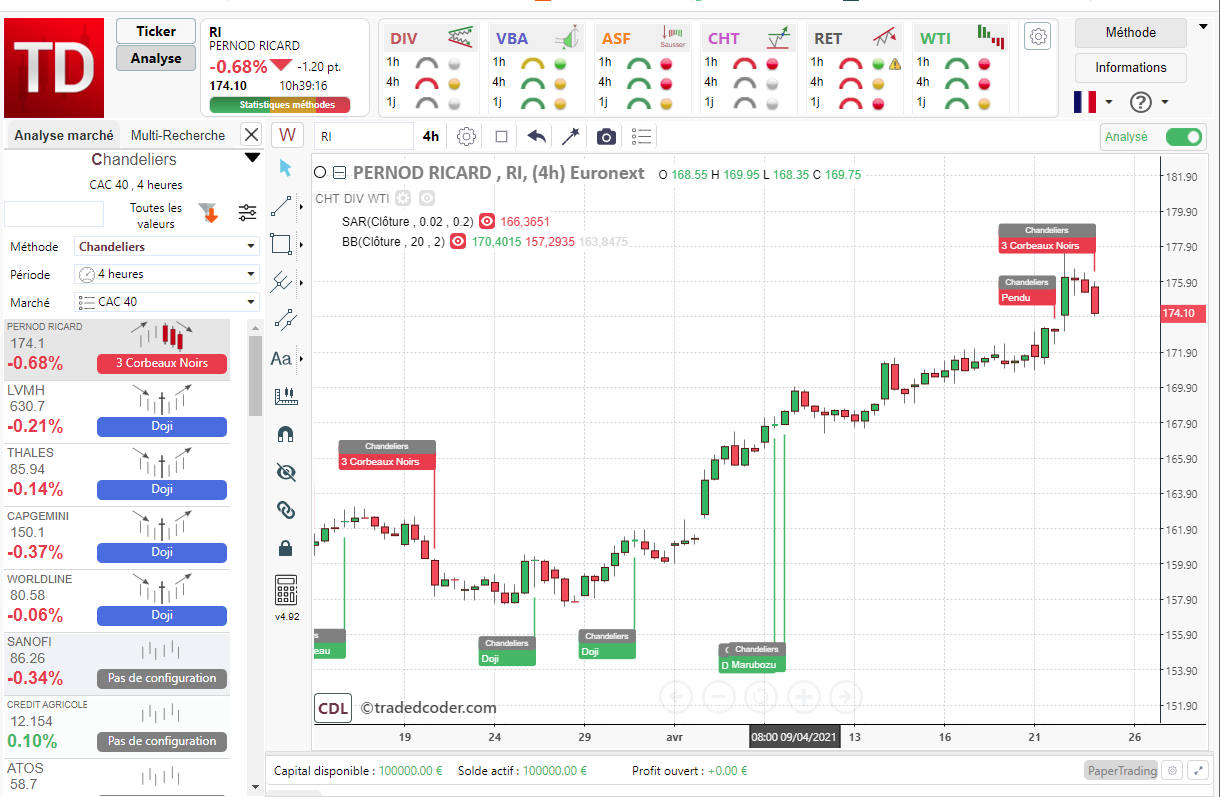Switch to the Multi-Recherche tab

coord(178,135)
